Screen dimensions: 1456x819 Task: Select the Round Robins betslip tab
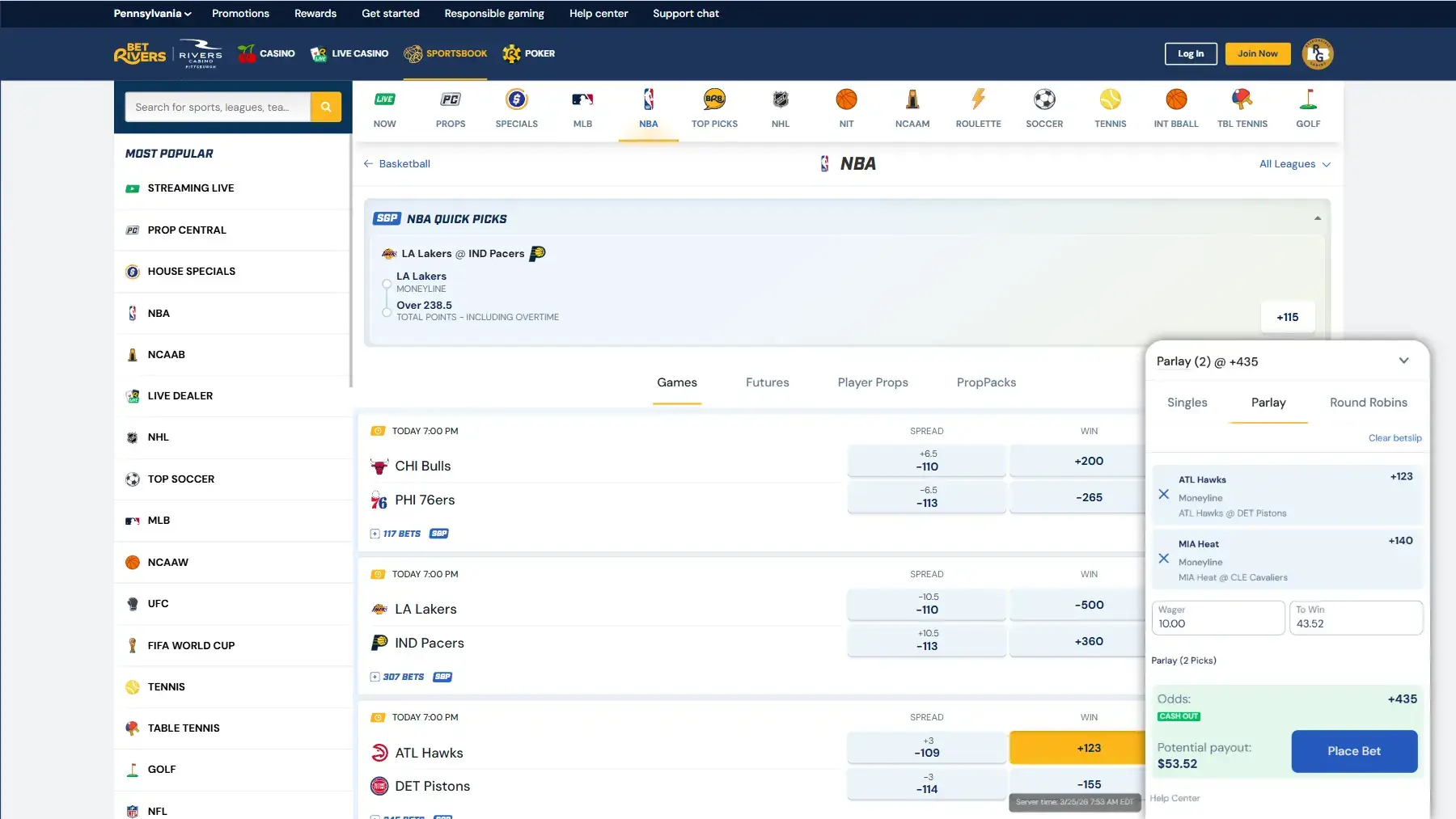coord(1368,403)
